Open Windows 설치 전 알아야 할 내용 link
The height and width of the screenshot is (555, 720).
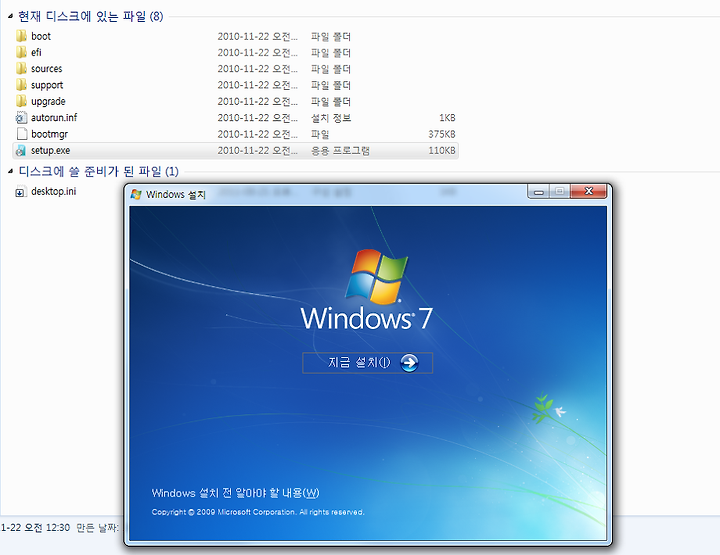235,493
